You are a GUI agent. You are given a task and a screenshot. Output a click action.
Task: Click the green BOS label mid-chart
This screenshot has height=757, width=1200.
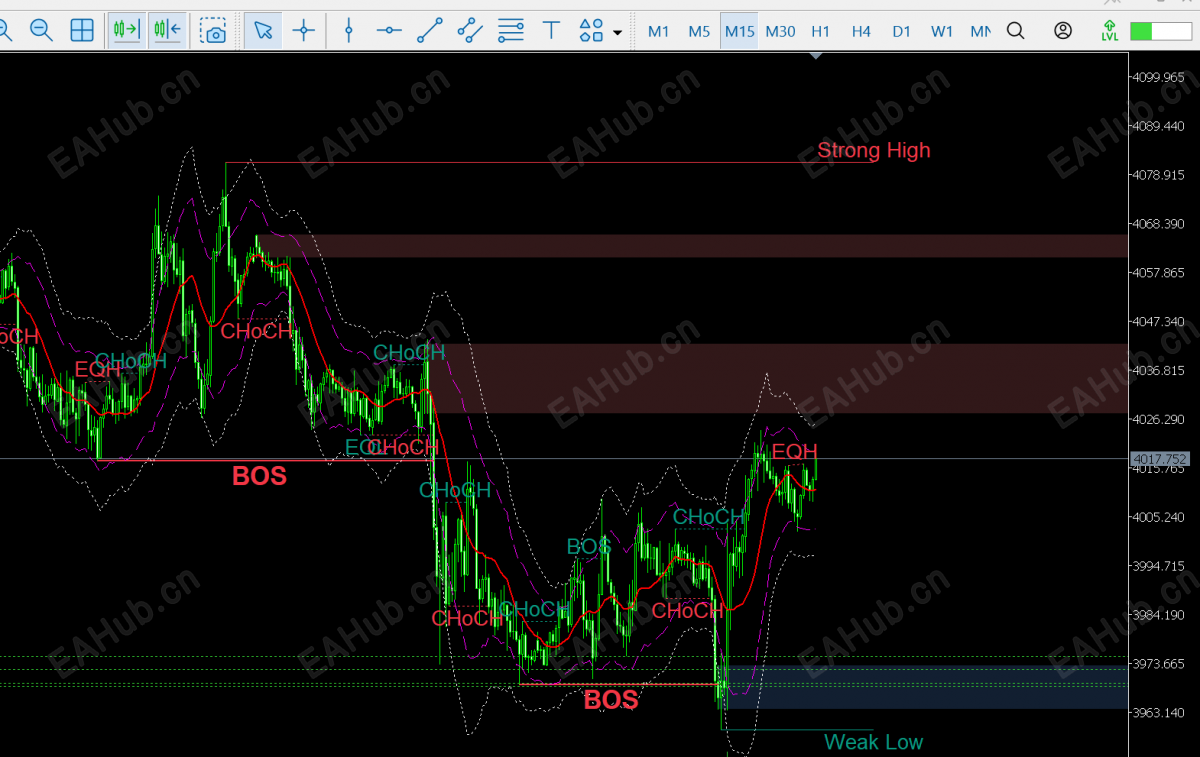pyautogui.click(x=588, y=546)
